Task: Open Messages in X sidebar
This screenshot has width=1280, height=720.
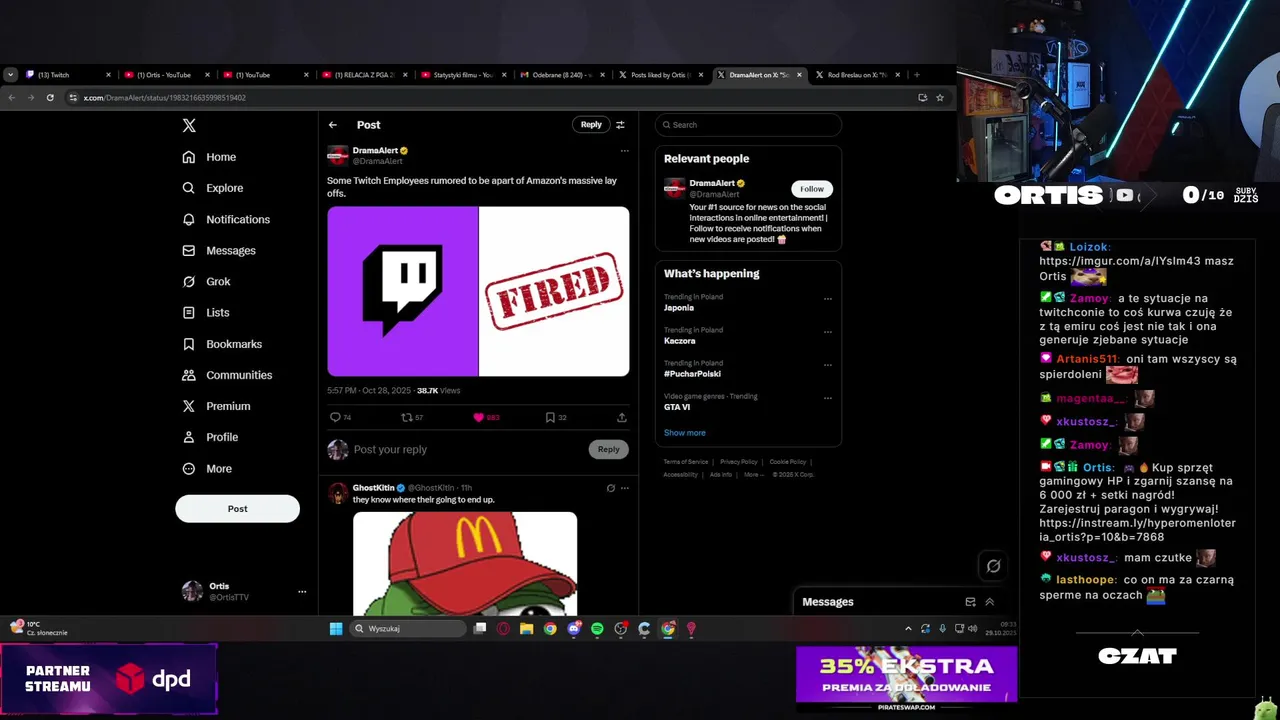Action: click(x=219, y=250)
